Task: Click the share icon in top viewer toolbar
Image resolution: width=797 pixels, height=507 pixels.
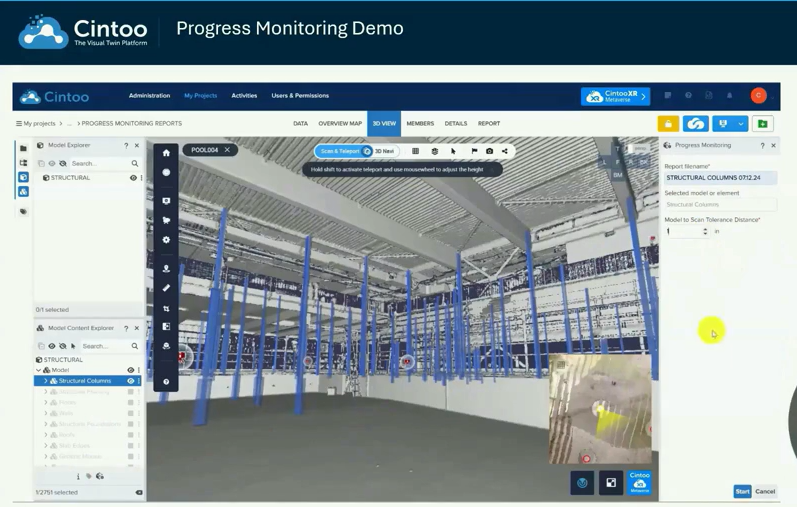Action: 505,151
